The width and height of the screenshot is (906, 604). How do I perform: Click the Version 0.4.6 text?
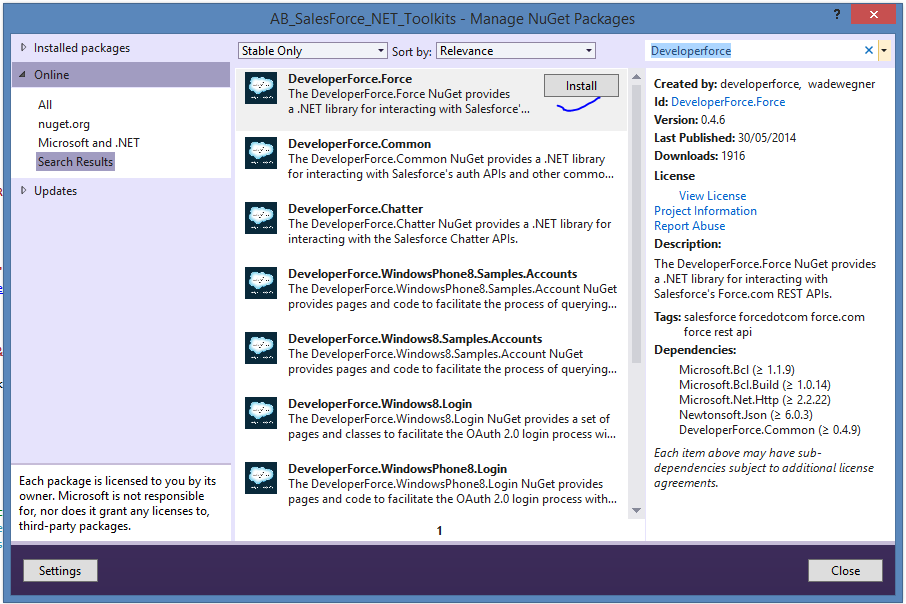point(689,120)
